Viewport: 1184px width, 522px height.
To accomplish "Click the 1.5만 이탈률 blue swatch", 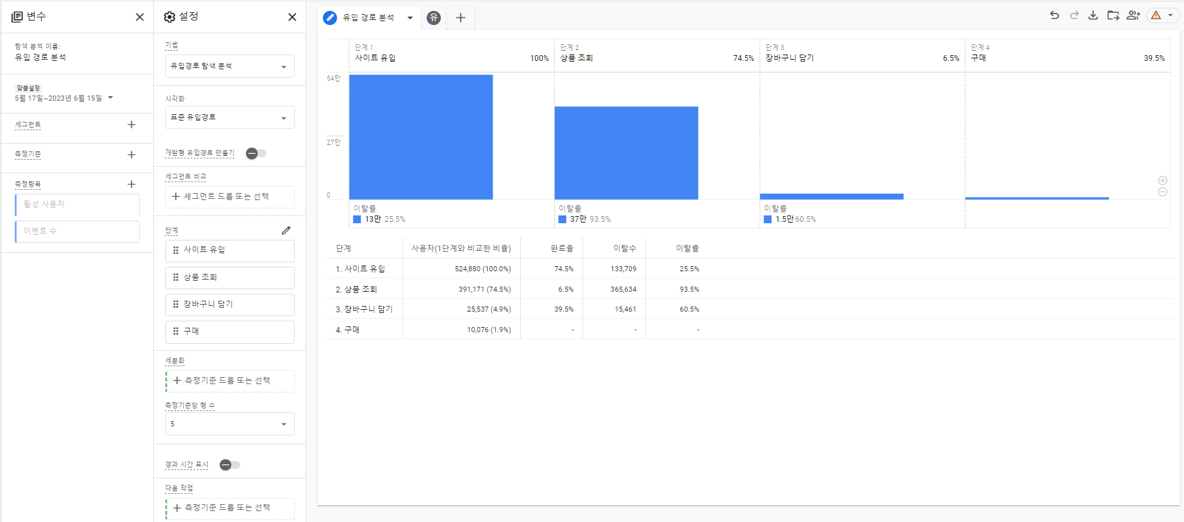I will tap(768, 219).
